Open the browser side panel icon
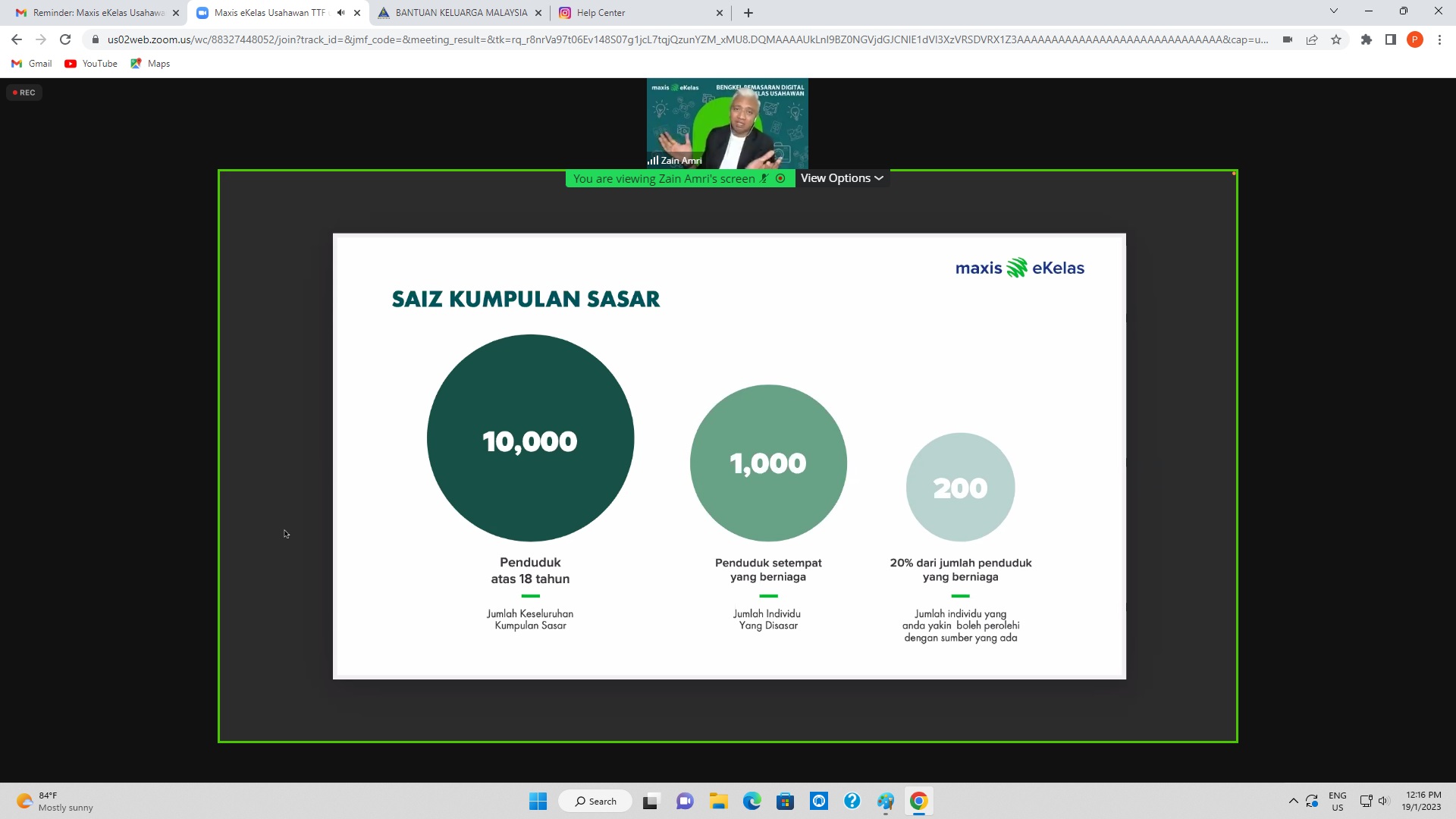The height and width of the screenshot is (819, 1456). (1390, 39)
